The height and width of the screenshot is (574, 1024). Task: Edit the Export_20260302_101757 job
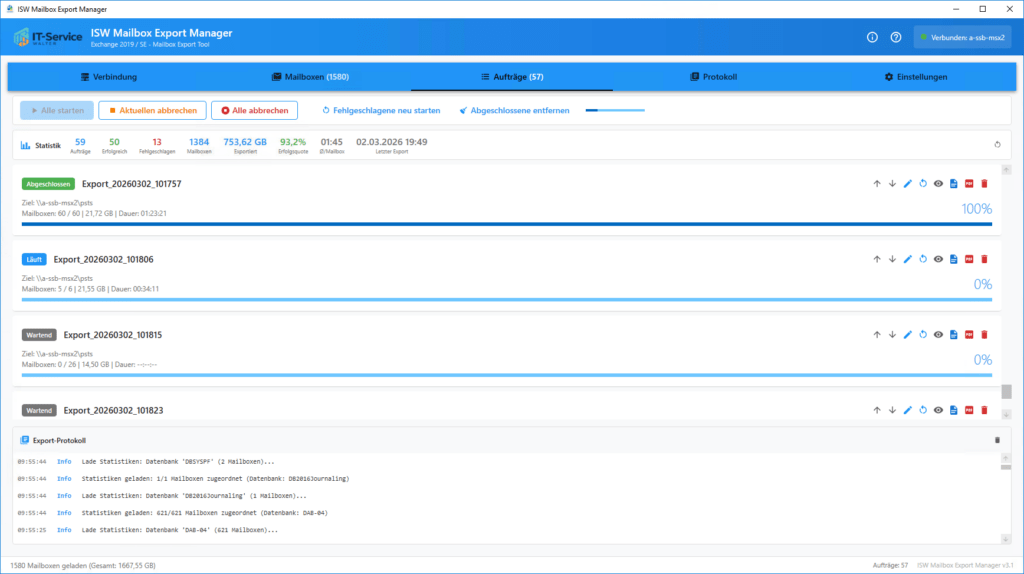[x=908, y=184]
